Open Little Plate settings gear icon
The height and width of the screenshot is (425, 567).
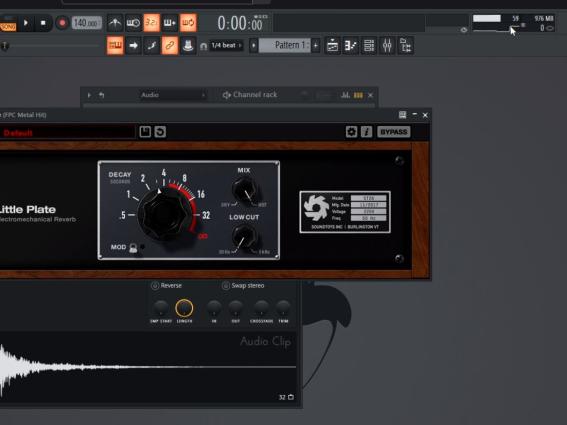pos(351,132)
